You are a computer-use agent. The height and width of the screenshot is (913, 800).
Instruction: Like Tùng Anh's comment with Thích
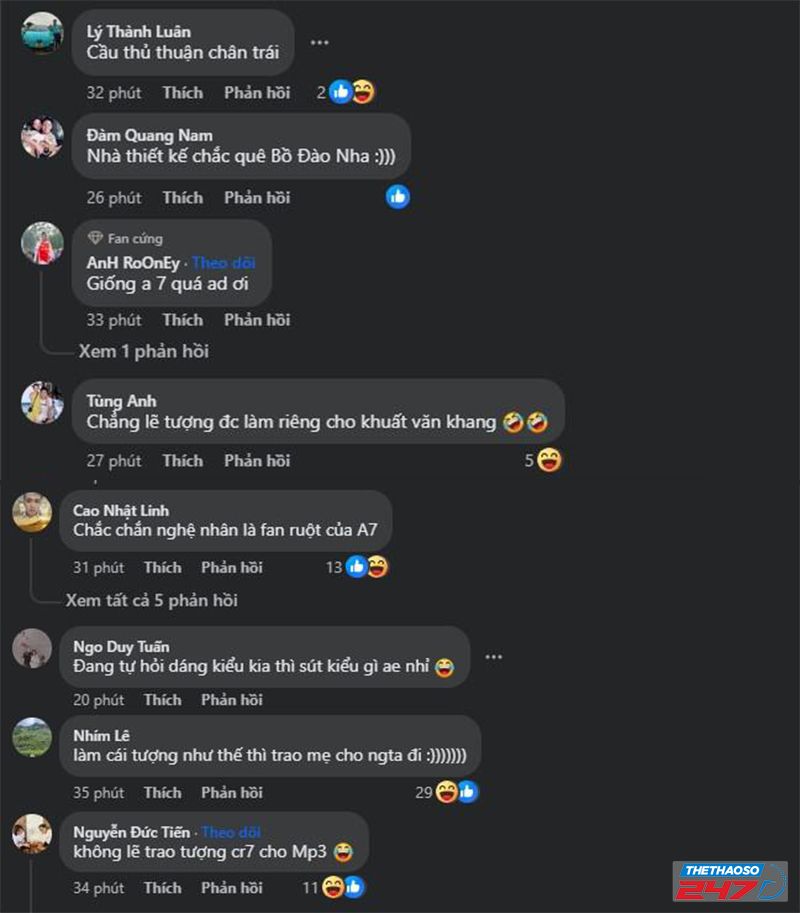click(182, 461)
